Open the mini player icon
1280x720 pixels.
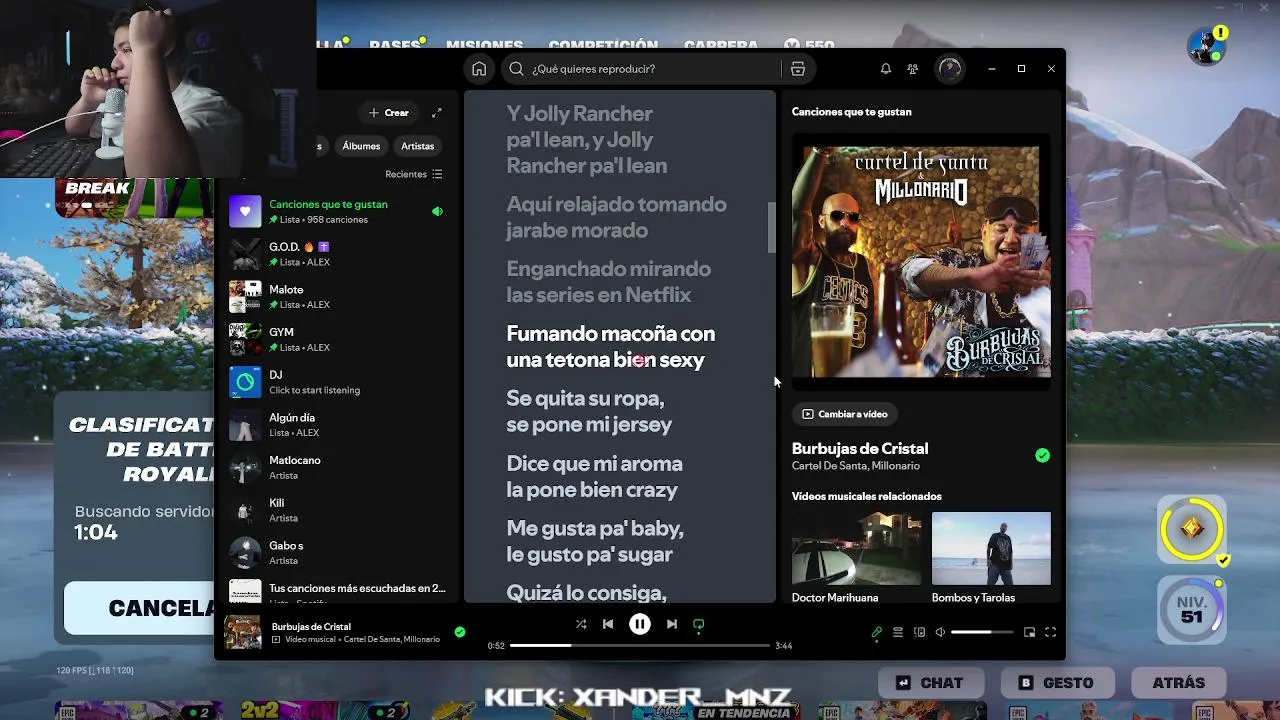pyautogui.click(x=1029, y=632)
